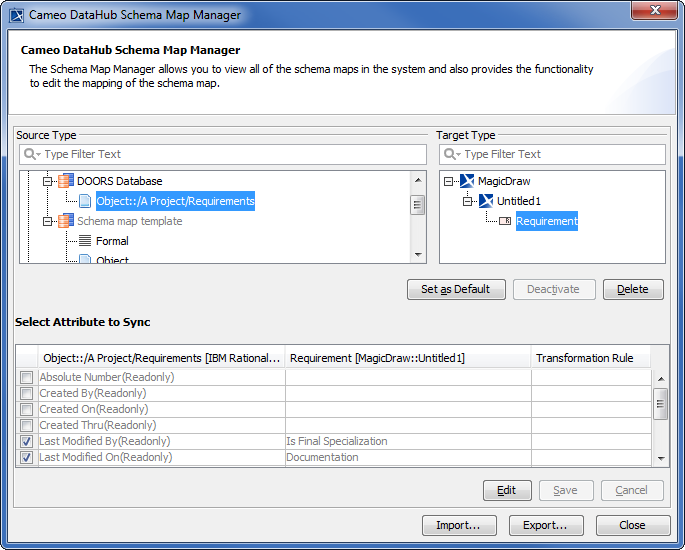
Task: Click the Save button
Action: (566, 490)
